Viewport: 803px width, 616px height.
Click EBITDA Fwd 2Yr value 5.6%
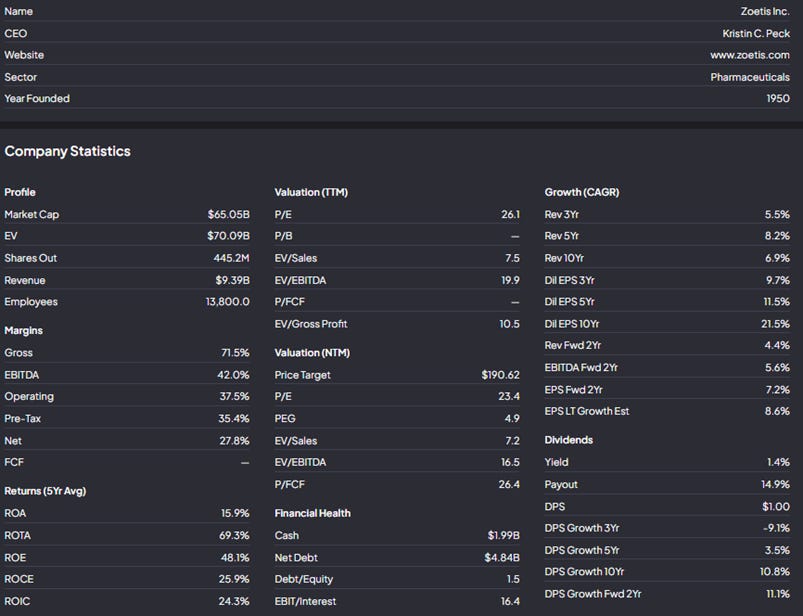point(777,367)
